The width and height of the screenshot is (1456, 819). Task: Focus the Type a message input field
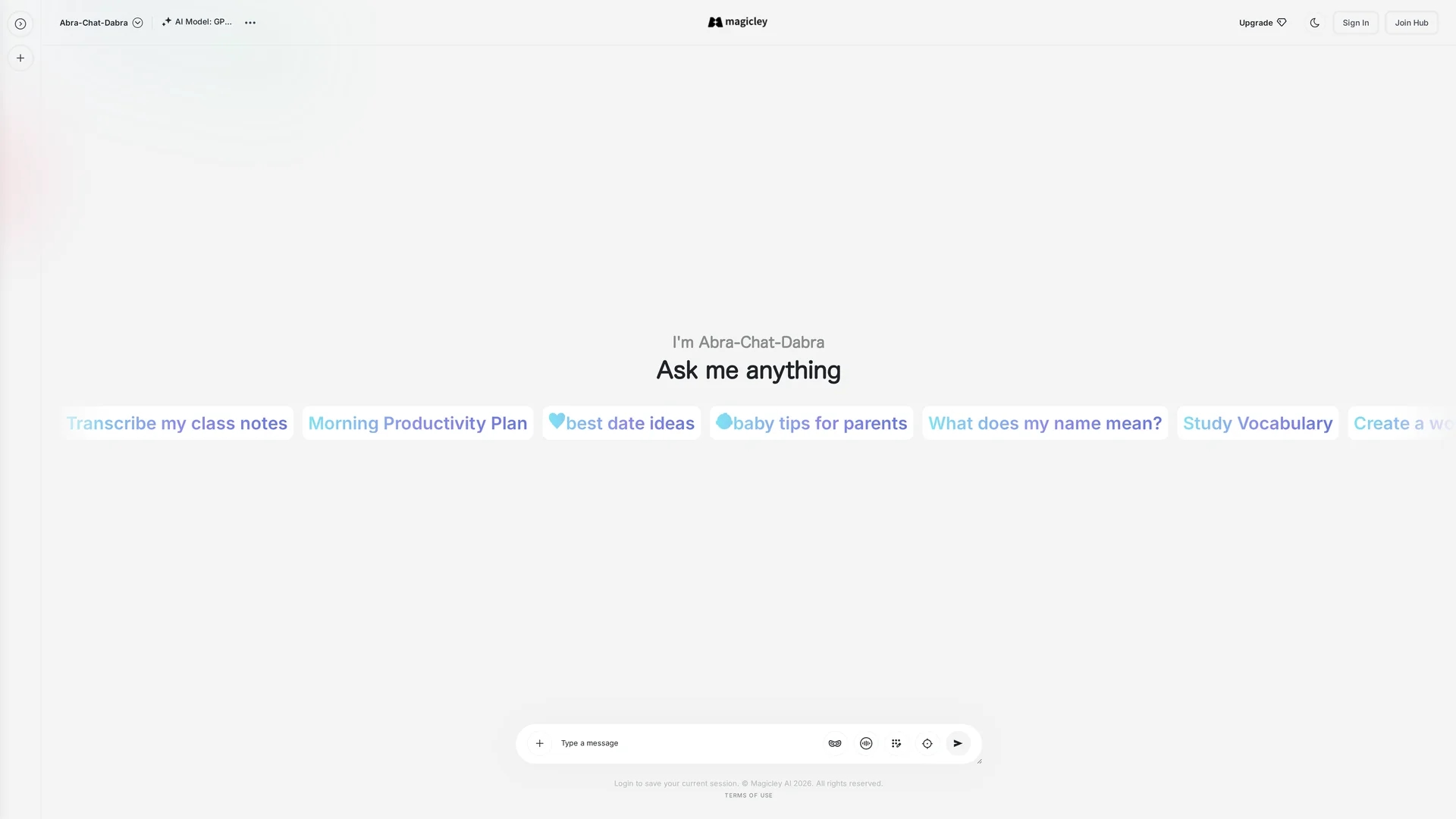(686, 744)
